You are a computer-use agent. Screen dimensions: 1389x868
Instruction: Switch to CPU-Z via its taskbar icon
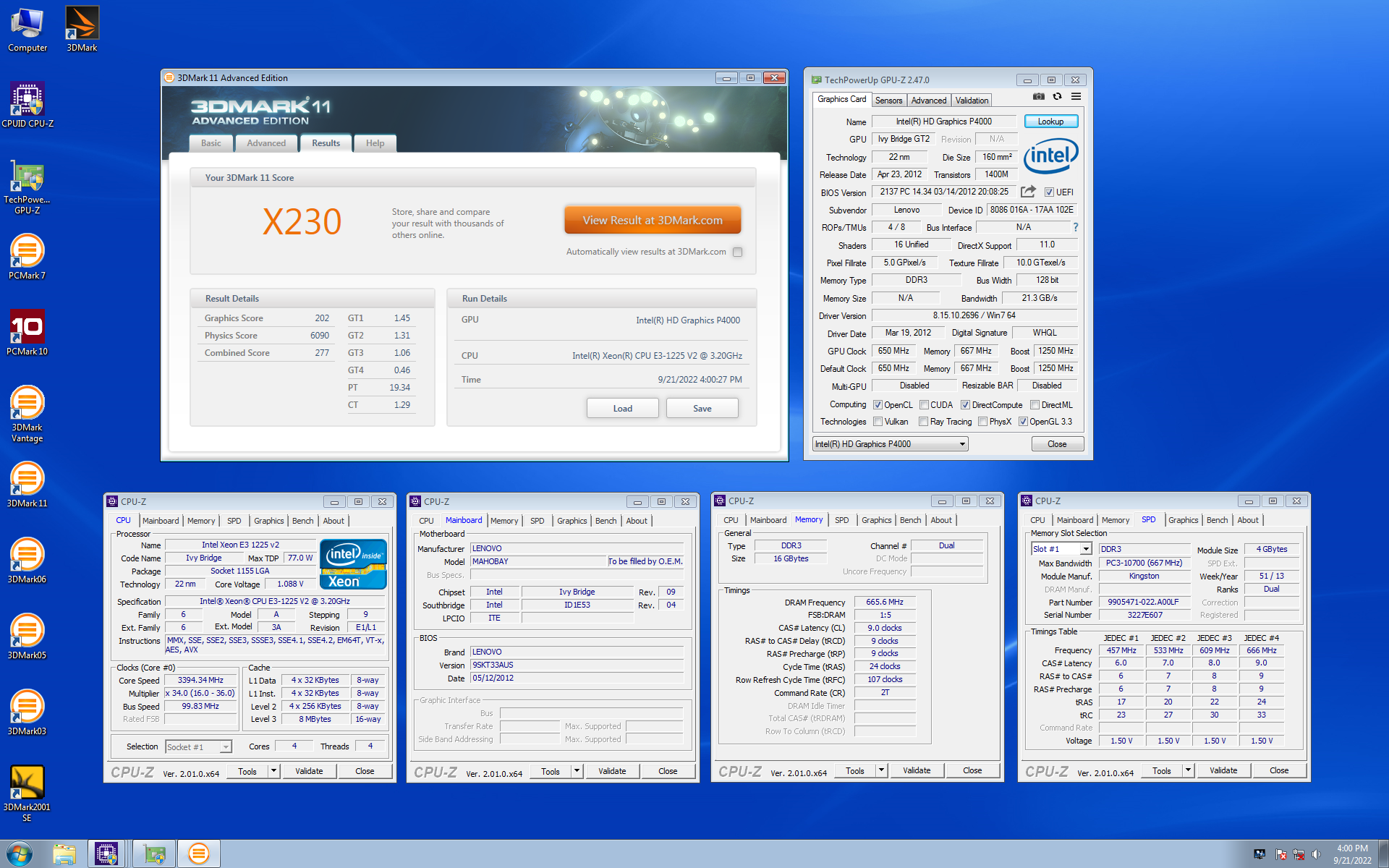point(106,854)
